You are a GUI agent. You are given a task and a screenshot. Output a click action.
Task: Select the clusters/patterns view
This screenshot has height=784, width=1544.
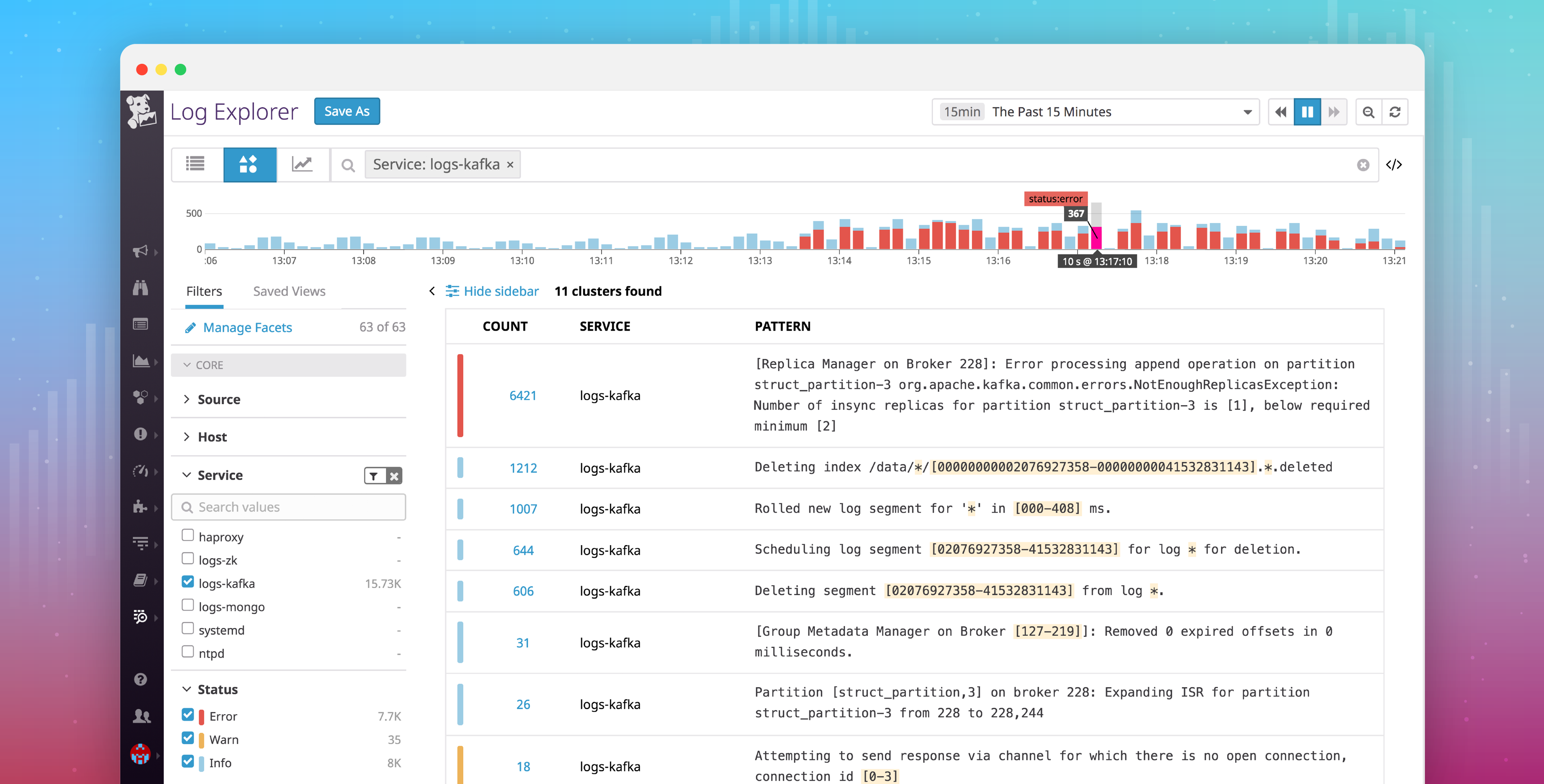pyautogui.click(x=250, y=164)
